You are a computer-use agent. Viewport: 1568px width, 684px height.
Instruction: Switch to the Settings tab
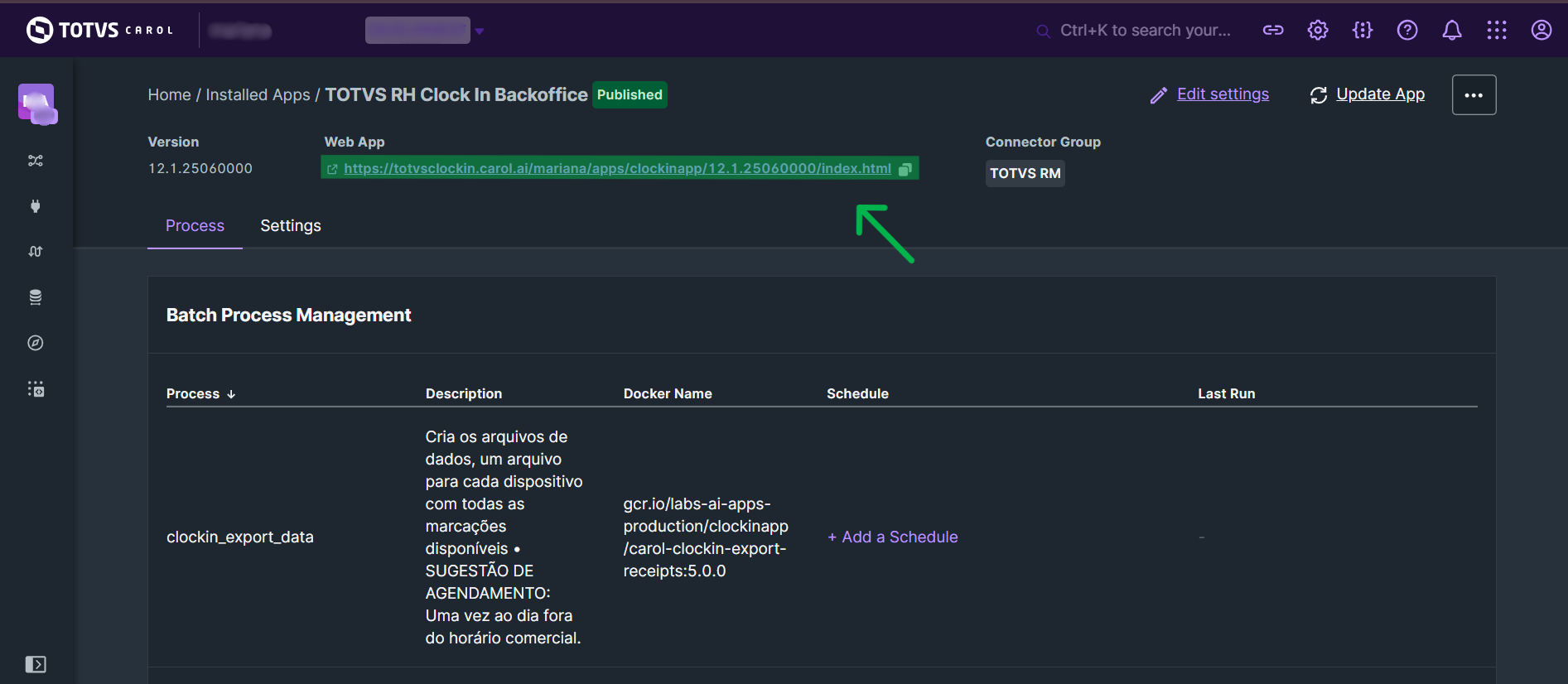pyautogui.click(x=291, y=226)
